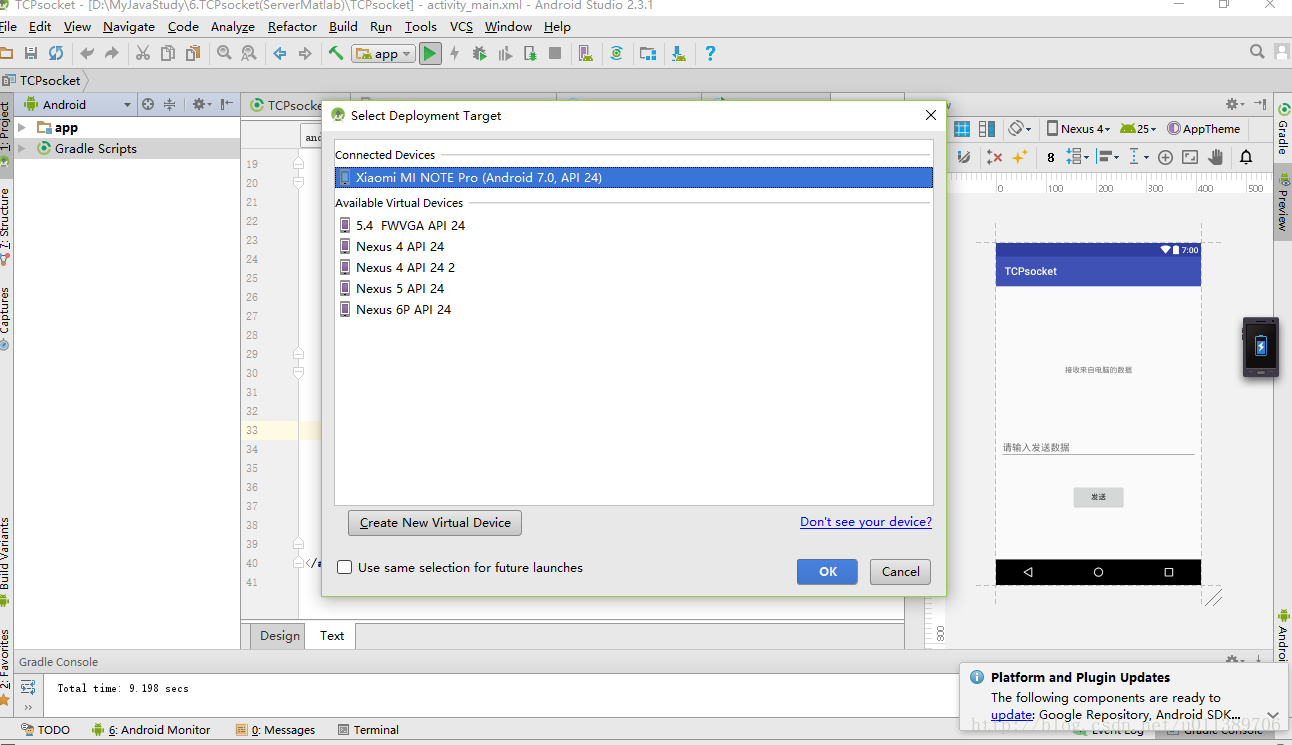Open the Build menu
Viewport: 1292px width, 745px height.
pos(343,27)
